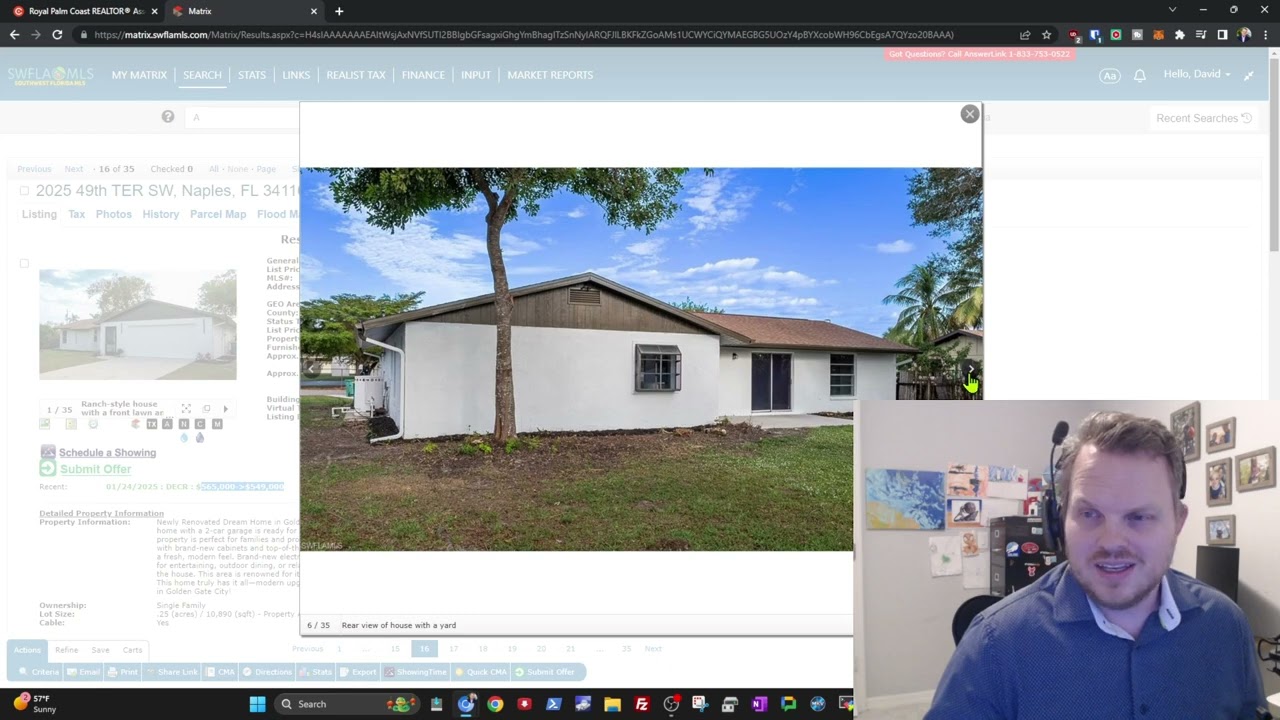Screen dimensions: 1280x720
Task: Click Previous listing in the top navigation
Action: [x=34, y=169]
